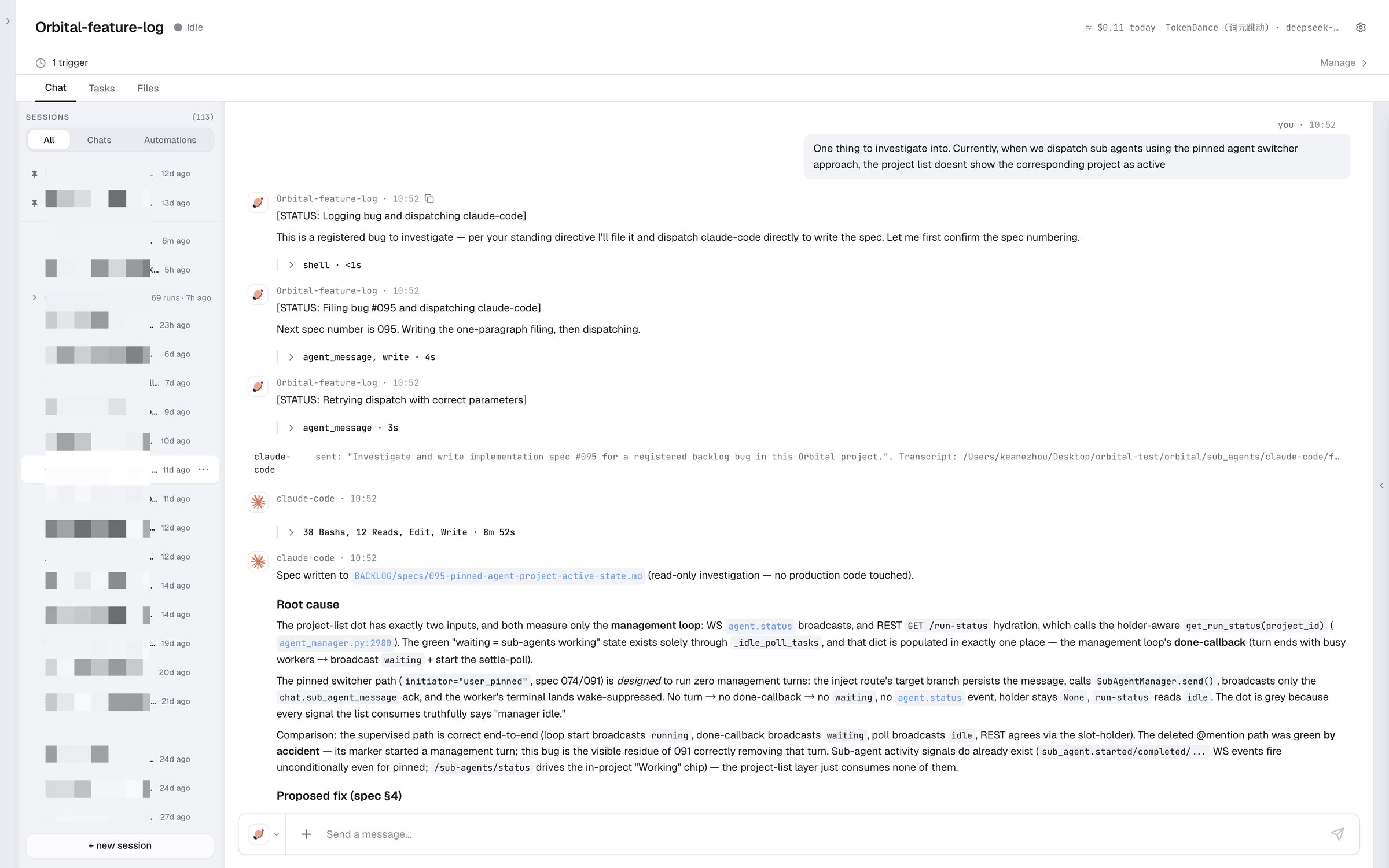Open the session from 7d ago
The width and height of the screenshot is (1389, 868).
click(x=120, y=383)
